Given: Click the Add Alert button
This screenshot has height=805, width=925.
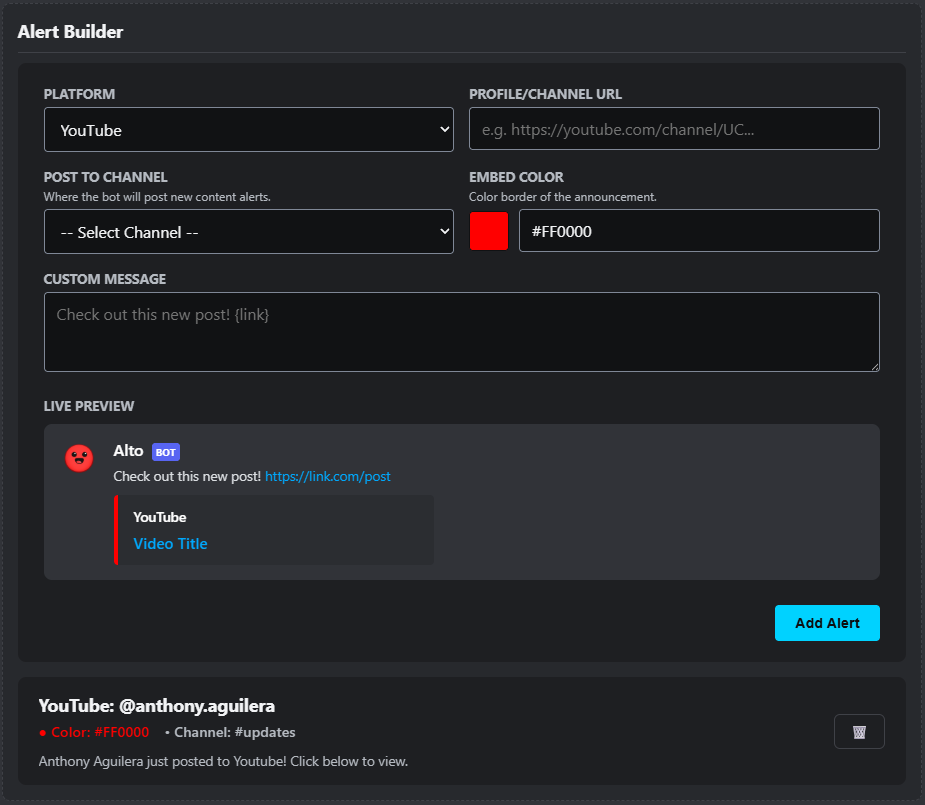Looking at the screenshot, I should click(827, 623).
